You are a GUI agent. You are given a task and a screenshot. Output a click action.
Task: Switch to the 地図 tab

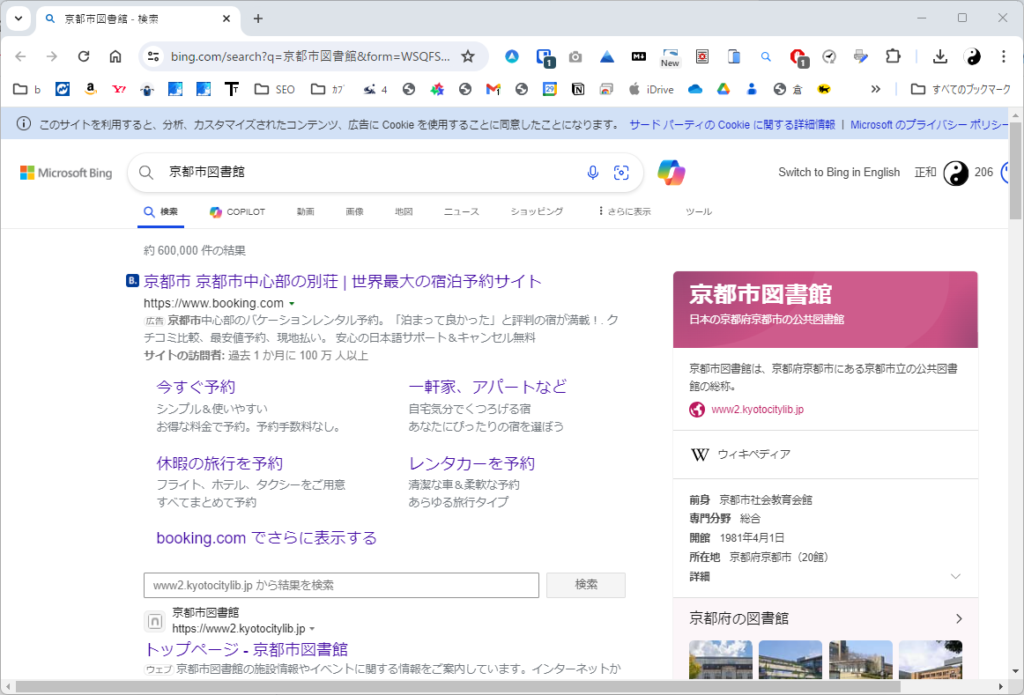[x=404, y=212]
